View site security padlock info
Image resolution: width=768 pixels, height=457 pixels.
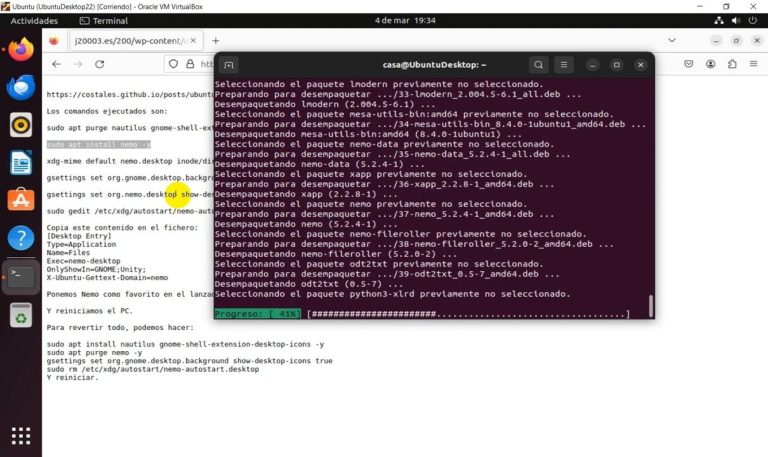pyautogui.click(x=190, y=64)
